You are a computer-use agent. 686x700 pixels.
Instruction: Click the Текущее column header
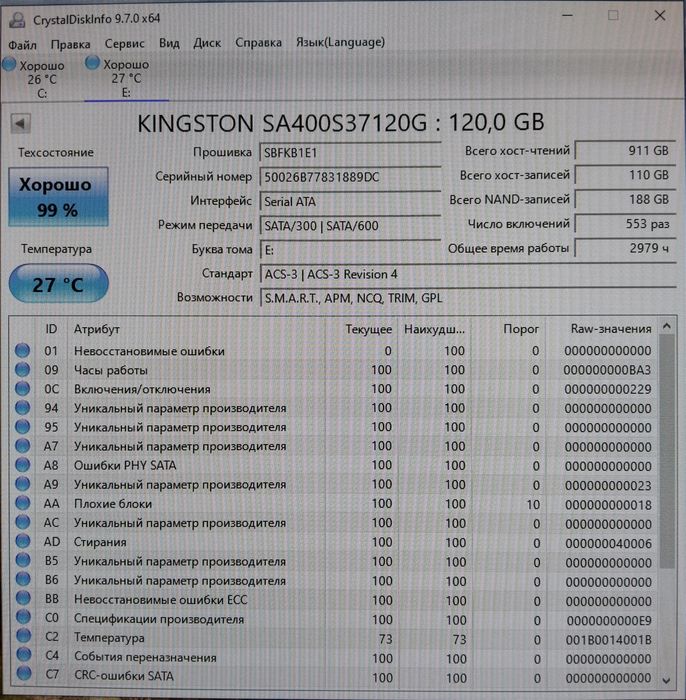click(x=369, y=329)
